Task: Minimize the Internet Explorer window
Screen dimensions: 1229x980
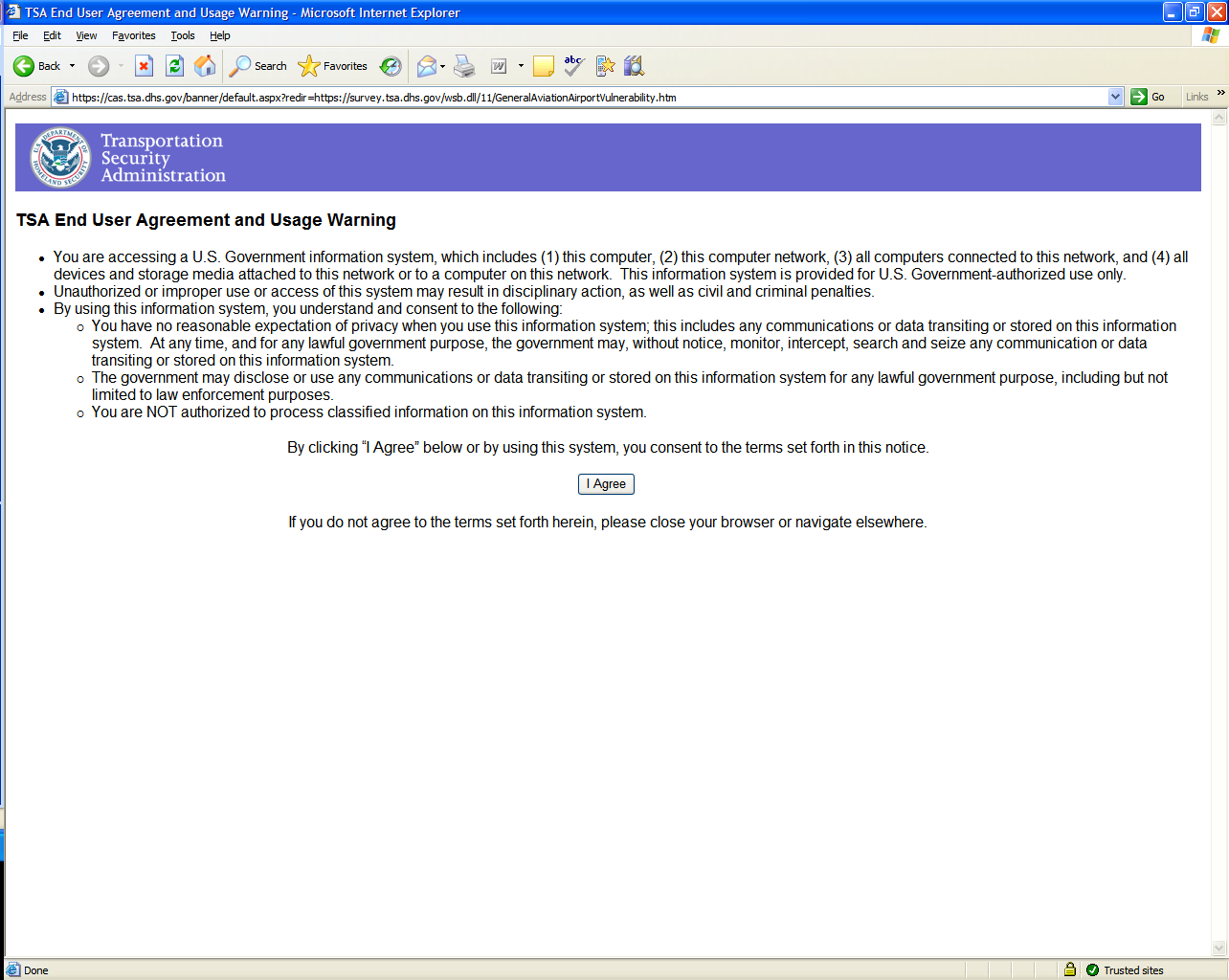Action: pyautogui.click(x=1173, y=12)
